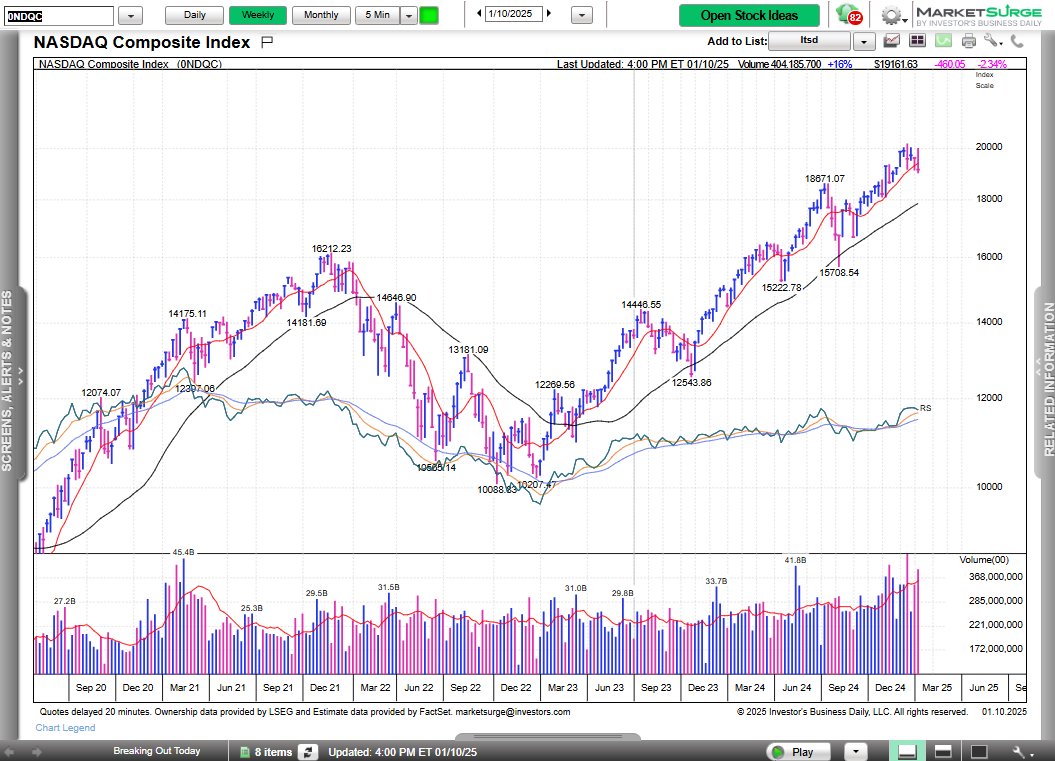
Task: Click the Volume 404,185,700 header value
Action: pyautogui.click(x=780, y=64)
